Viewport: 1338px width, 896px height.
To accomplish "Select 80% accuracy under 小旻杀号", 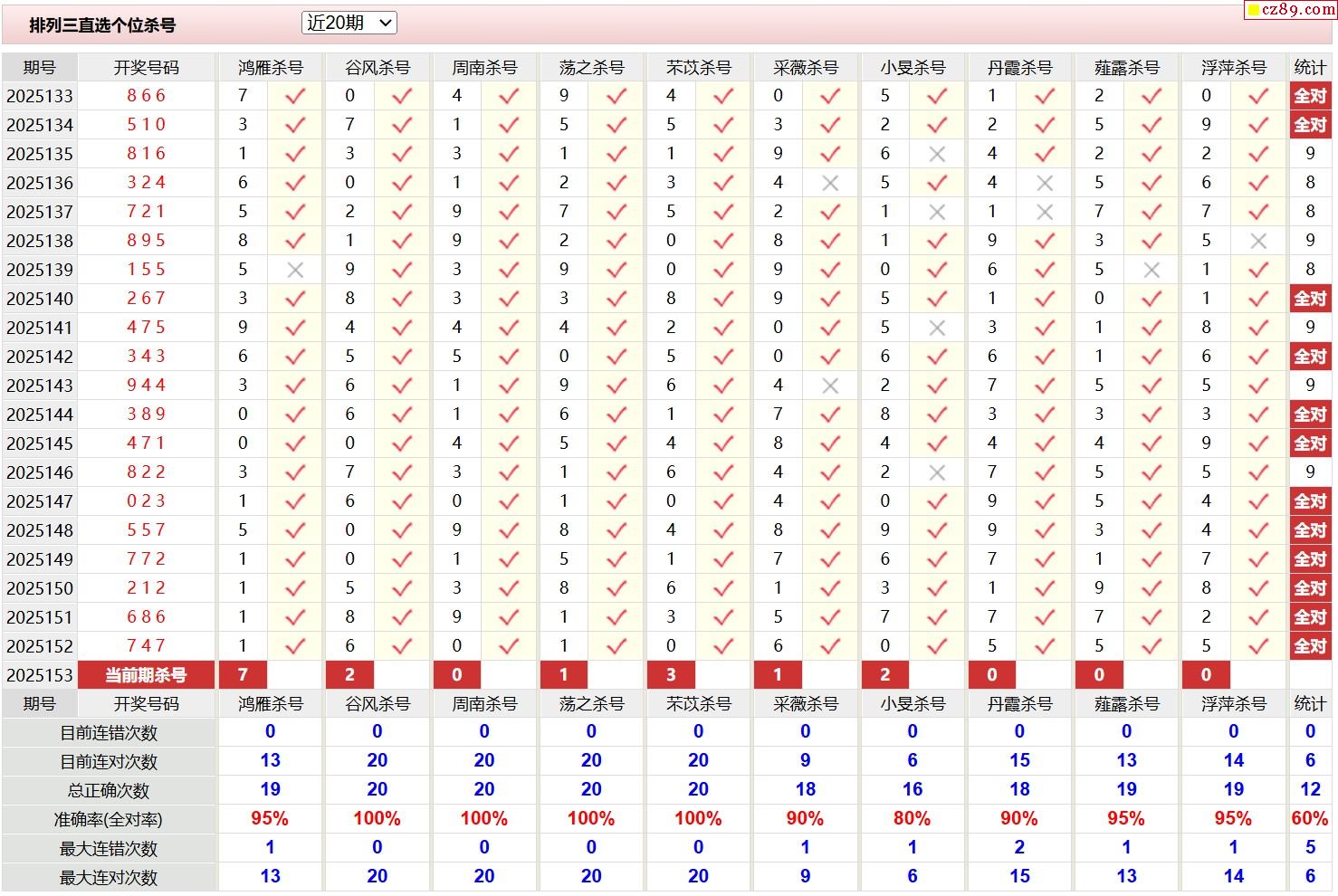I will (912, 819).
